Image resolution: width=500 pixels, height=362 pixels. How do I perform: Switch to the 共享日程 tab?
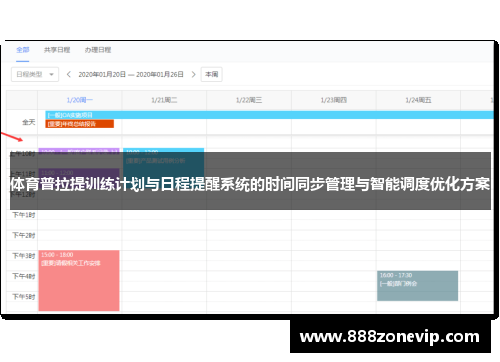(57, 50)
